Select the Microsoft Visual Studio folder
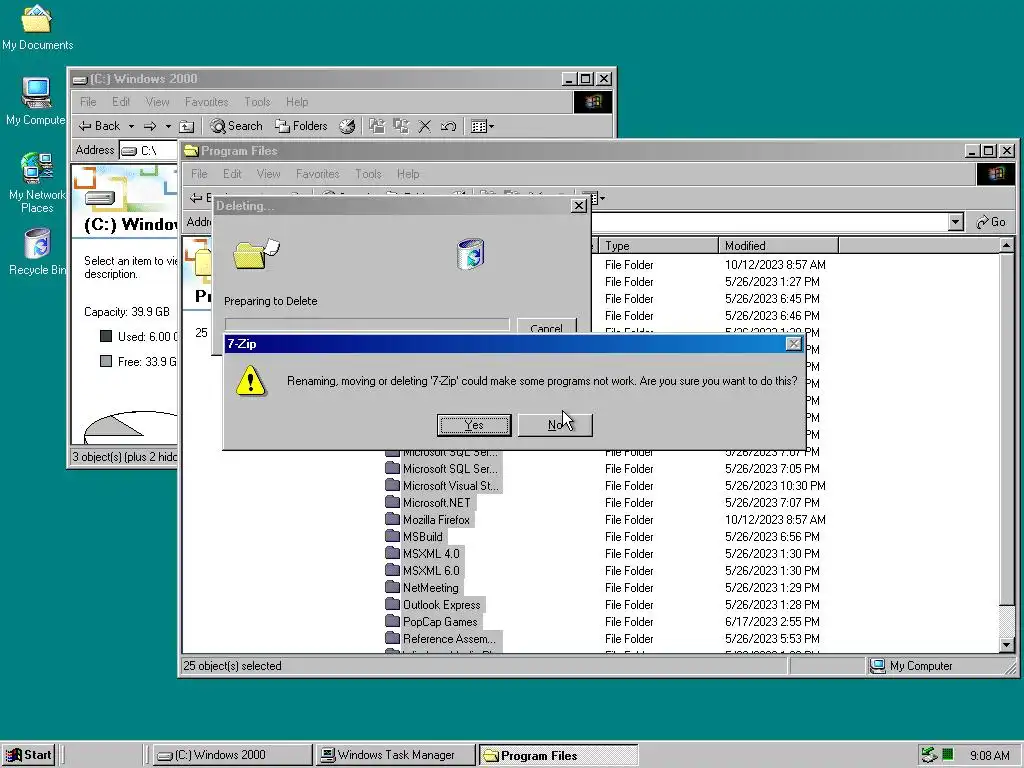1024x768 pixels. tap(443, 486)
